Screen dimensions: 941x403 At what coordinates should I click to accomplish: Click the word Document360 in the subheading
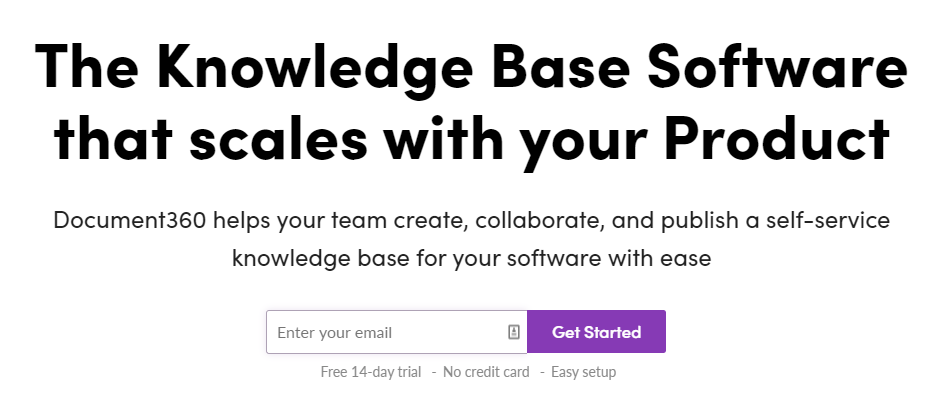pos(130,220)
